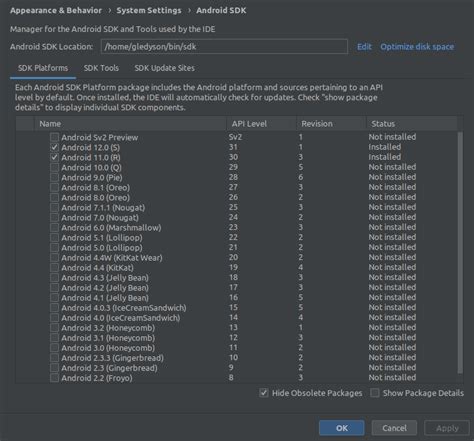Check Android 4.1 (Jelly Bean) checkbox
This screenshot has height=441, width=474.
coord(54,297)
